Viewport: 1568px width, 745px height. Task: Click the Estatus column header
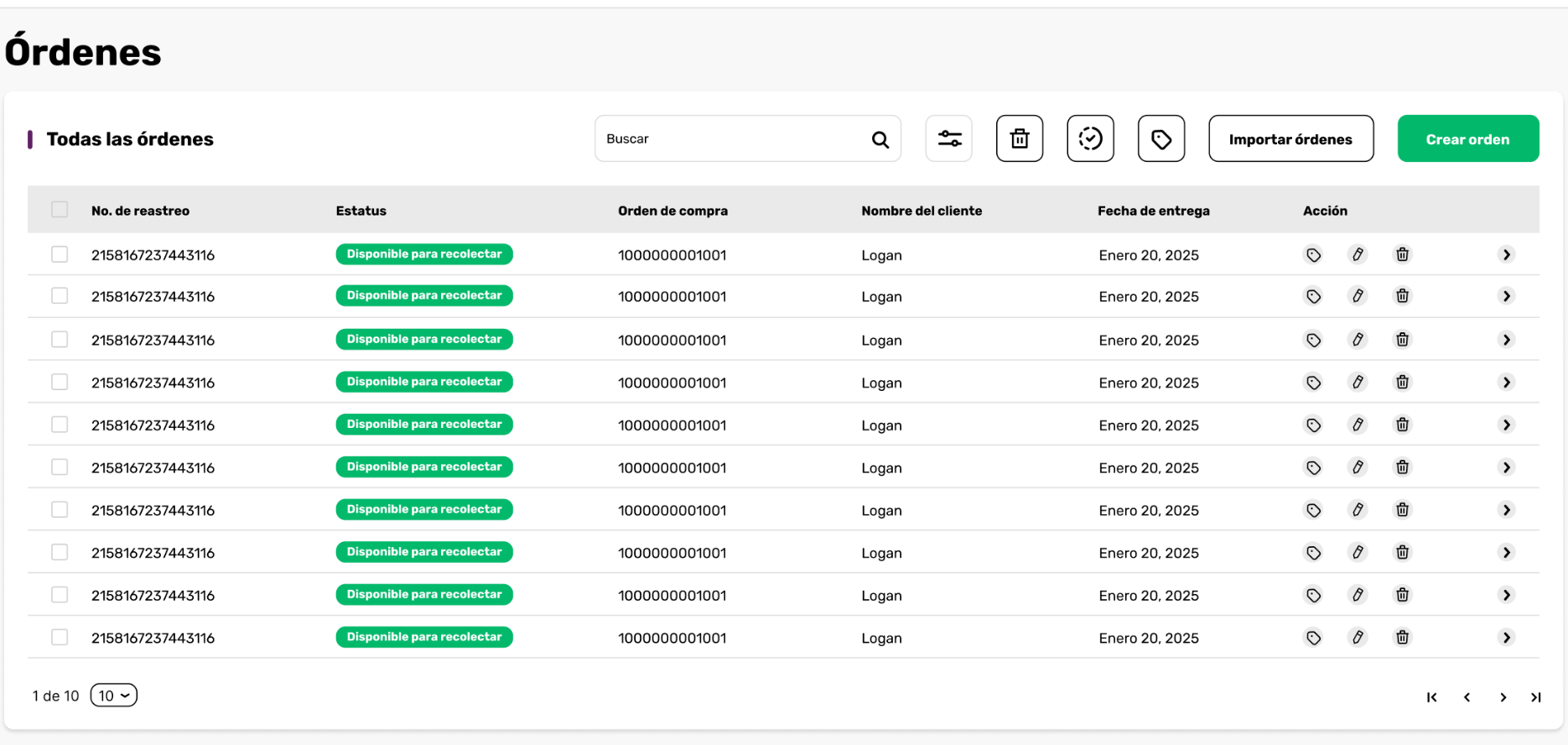pos(361,211)
